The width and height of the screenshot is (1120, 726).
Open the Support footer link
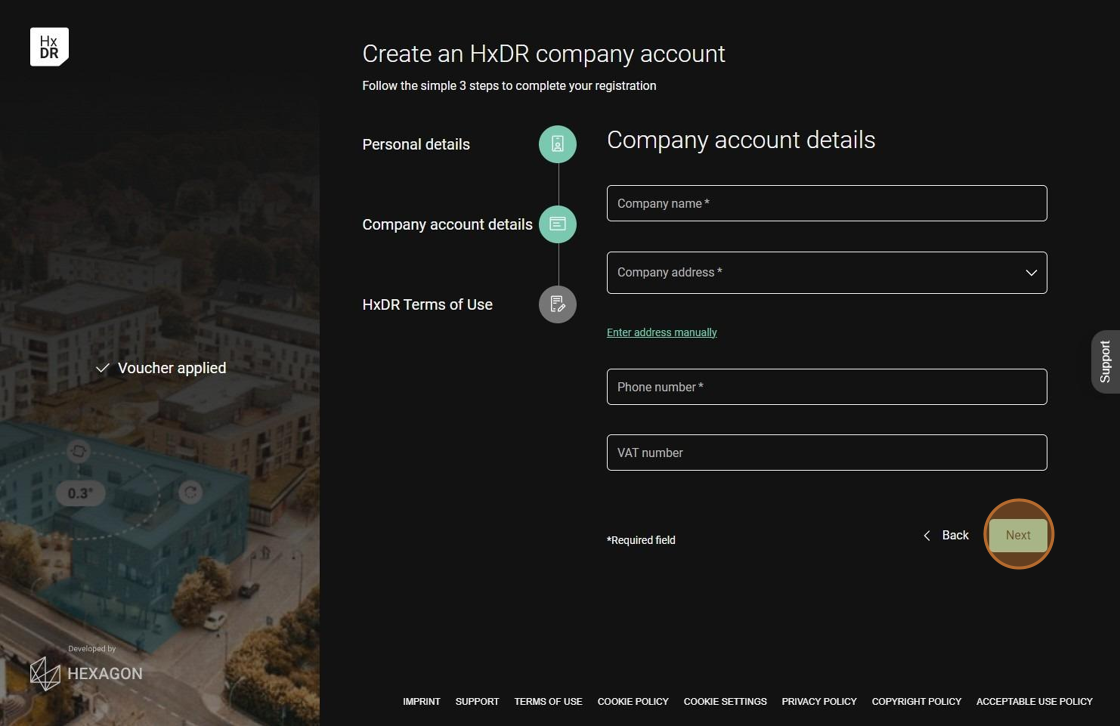pyautogui.click(x=477, y=702)
